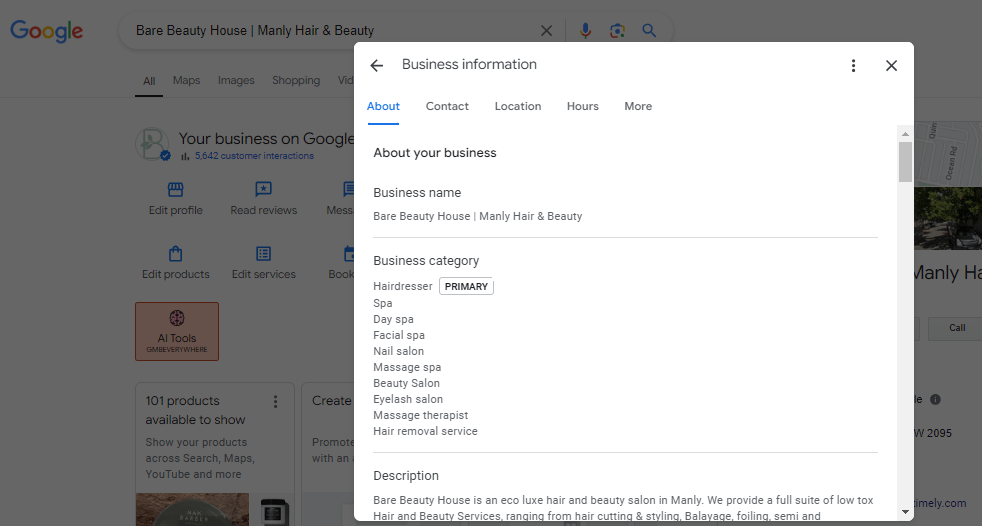
Task: Open Read reviews star icon
Action: 264,189
